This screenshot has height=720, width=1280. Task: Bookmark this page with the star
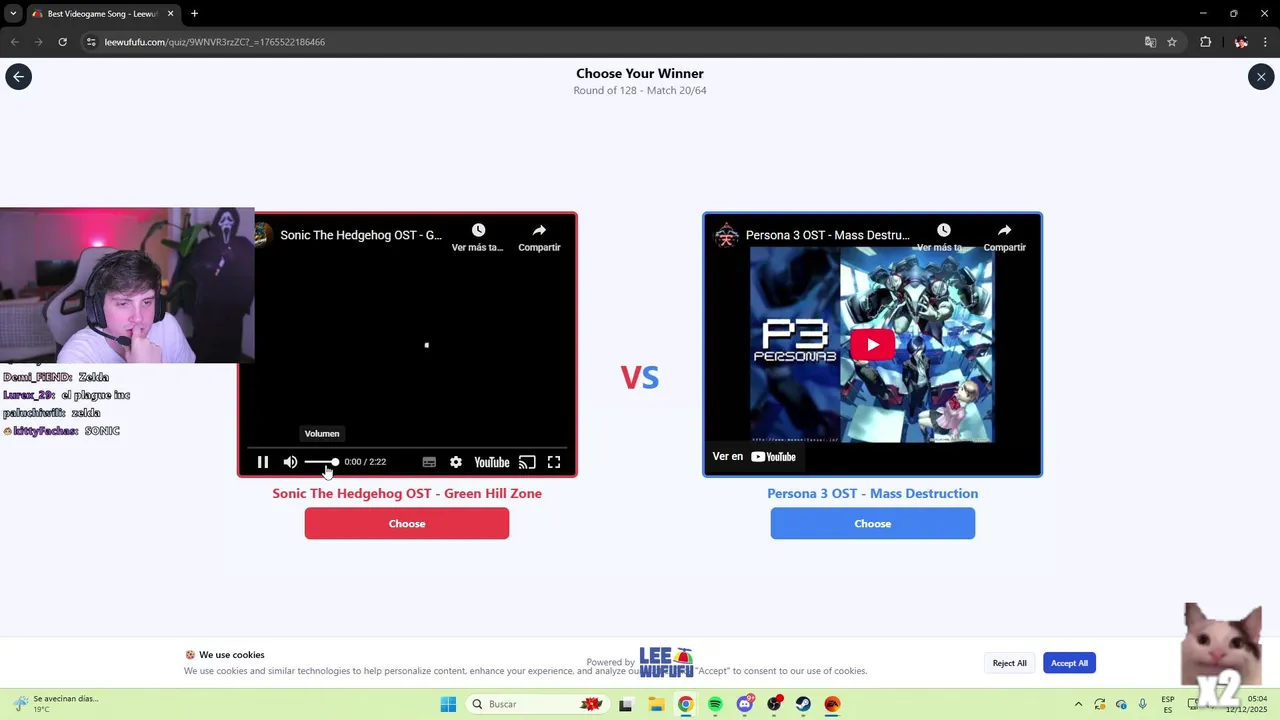(x=1172, y=42)
